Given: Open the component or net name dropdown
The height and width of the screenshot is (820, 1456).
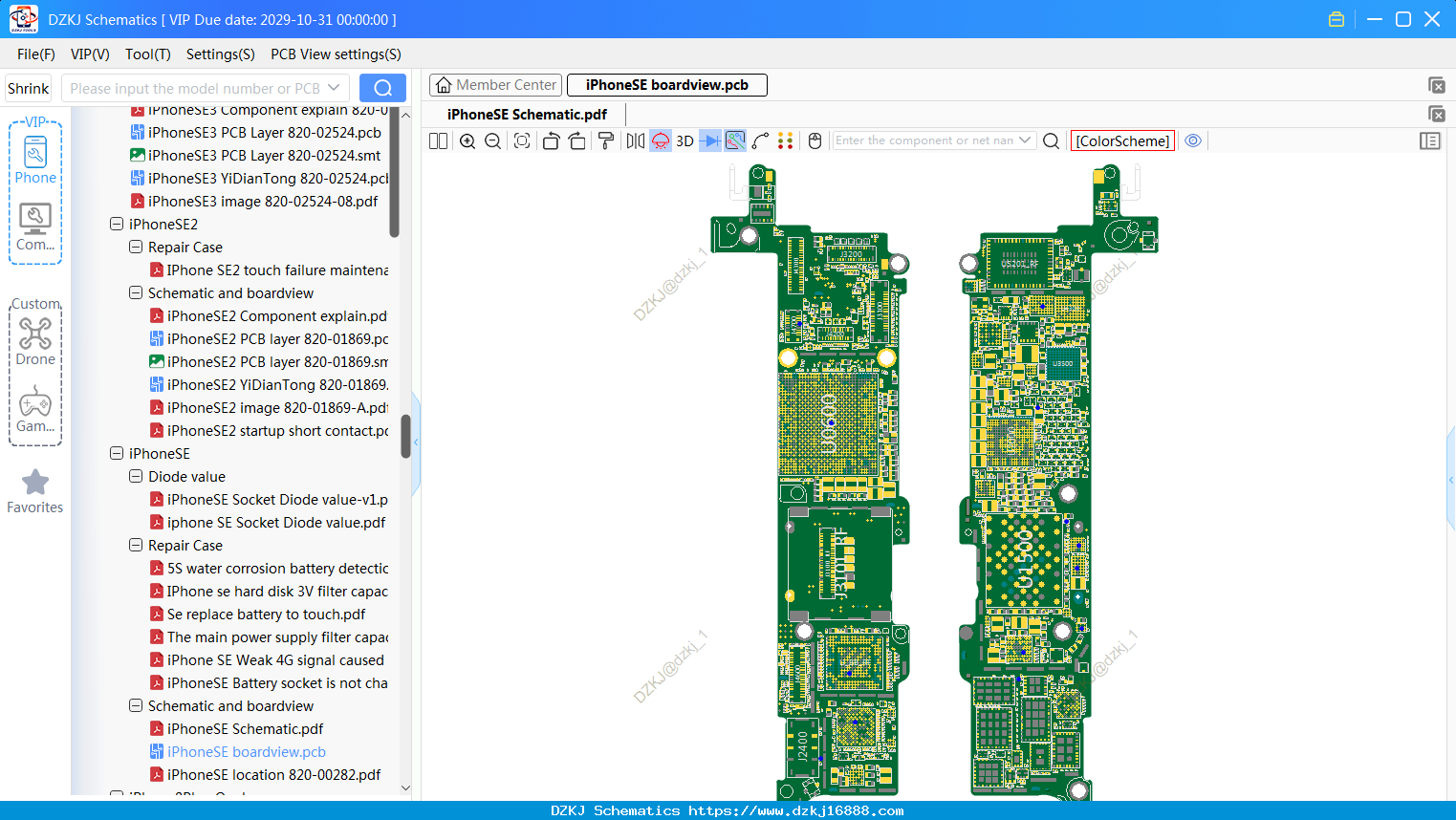Looking at the screenshot, I should point(1025,140).
